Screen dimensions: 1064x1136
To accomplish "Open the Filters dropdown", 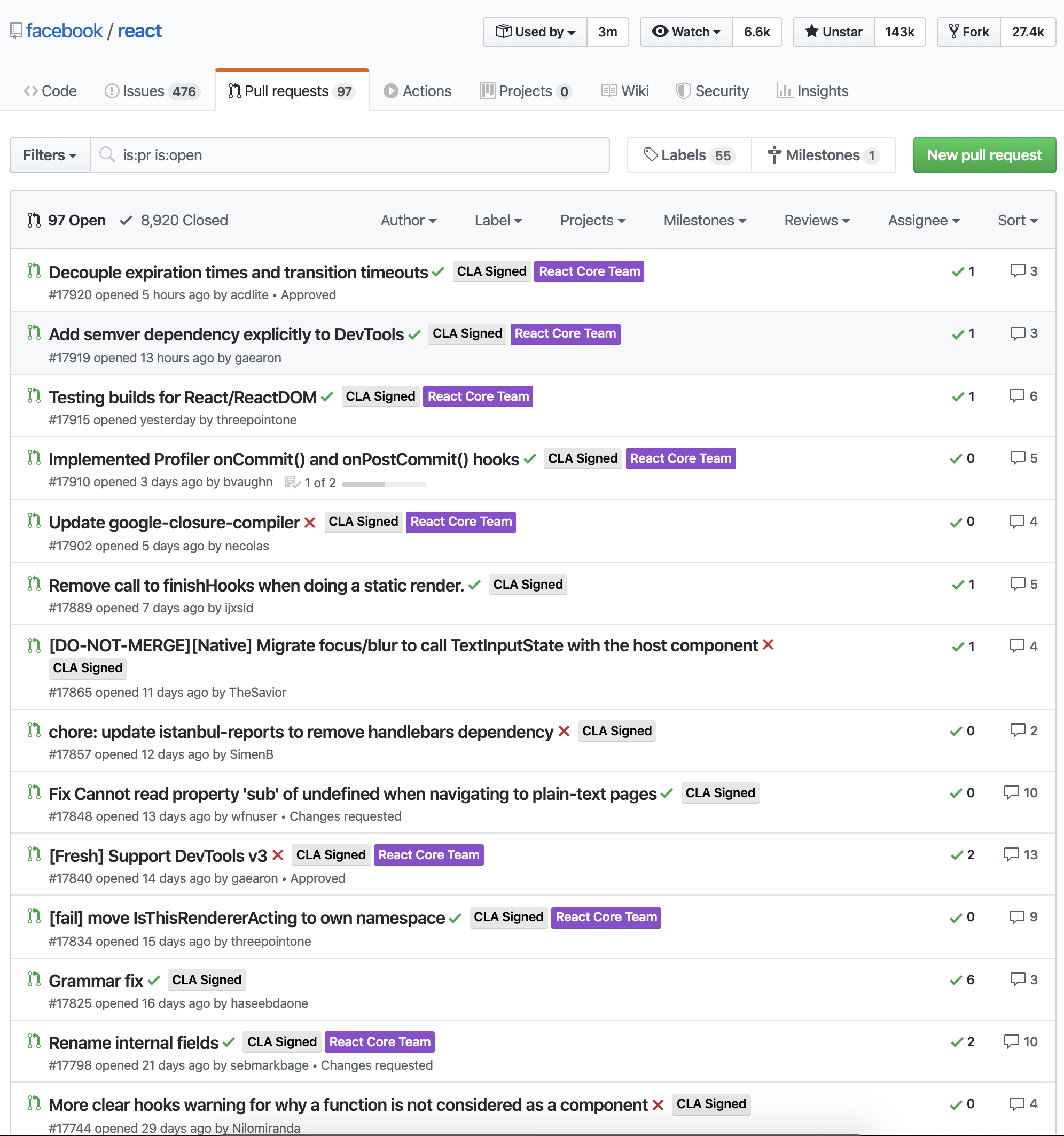I will pyautogui.click(x=50, y=155).
